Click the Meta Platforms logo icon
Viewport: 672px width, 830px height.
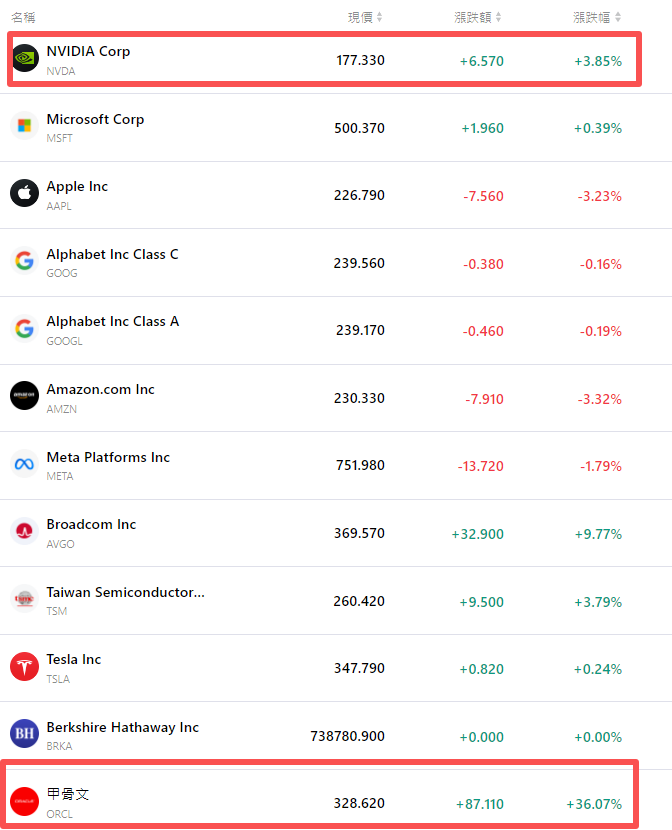(25, 464)
